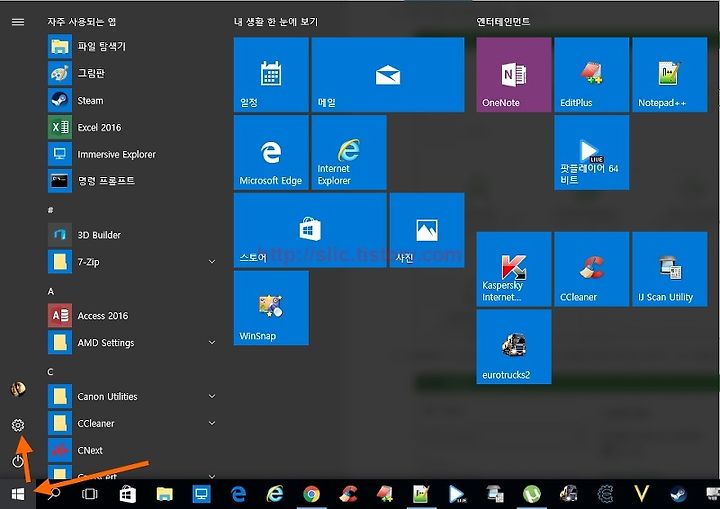Open EditPlus on the taskbar

click(385, 494)
